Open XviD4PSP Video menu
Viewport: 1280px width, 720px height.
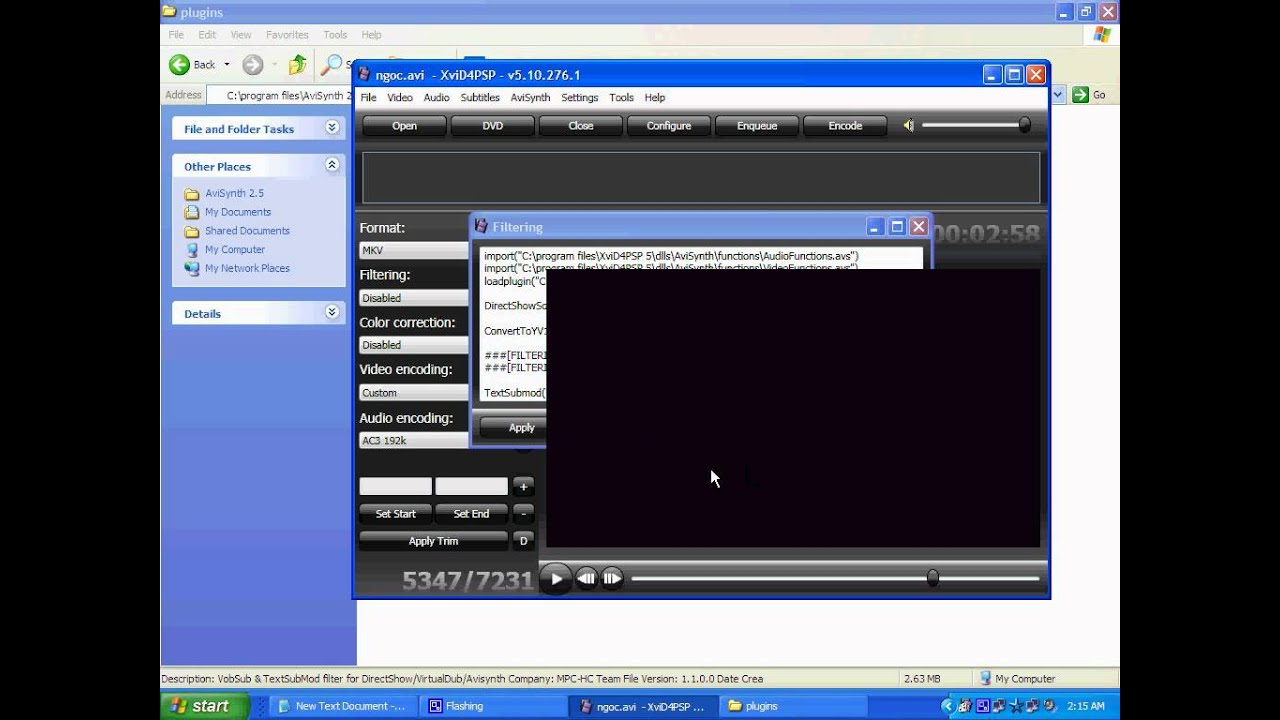[x=400, y=98]
